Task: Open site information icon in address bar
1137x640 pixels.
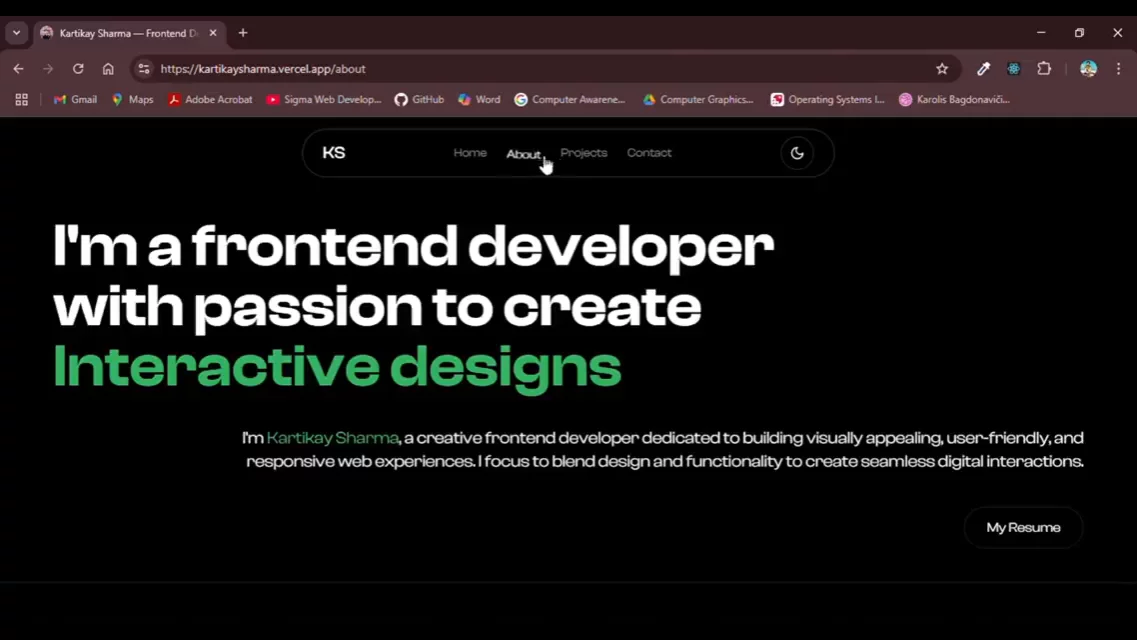Action: tap(144, 69)
